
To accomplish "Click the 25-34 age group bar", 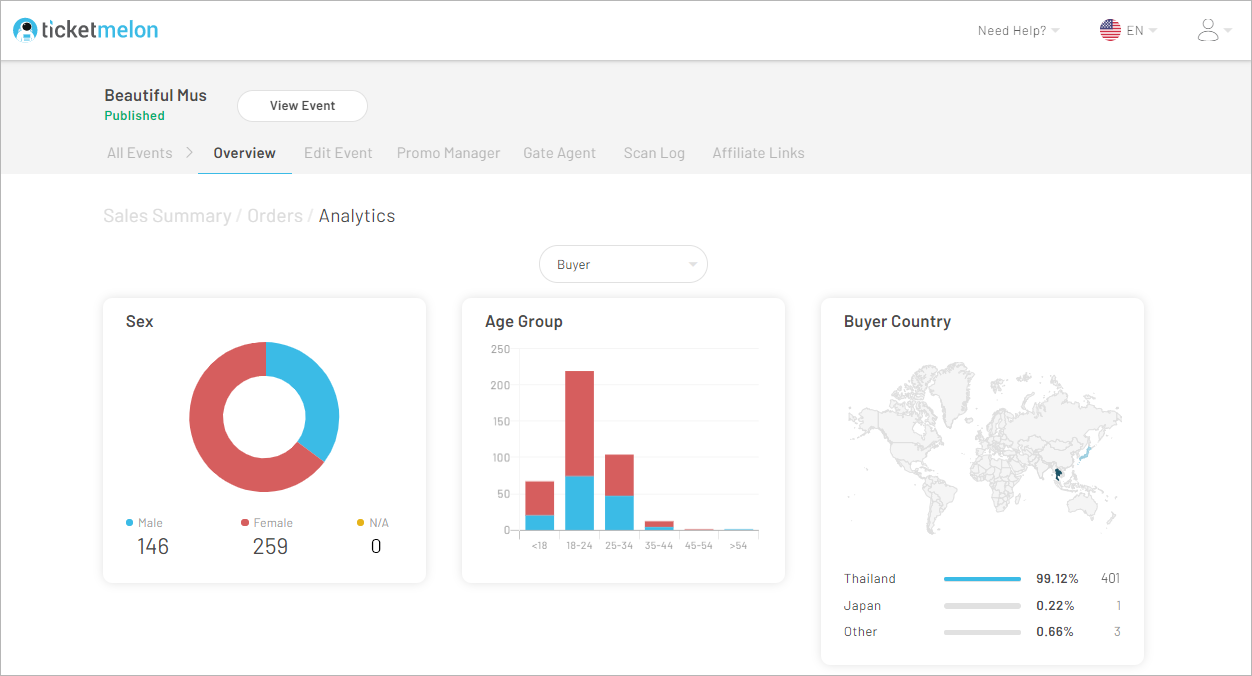I will [x=619, y=492].
